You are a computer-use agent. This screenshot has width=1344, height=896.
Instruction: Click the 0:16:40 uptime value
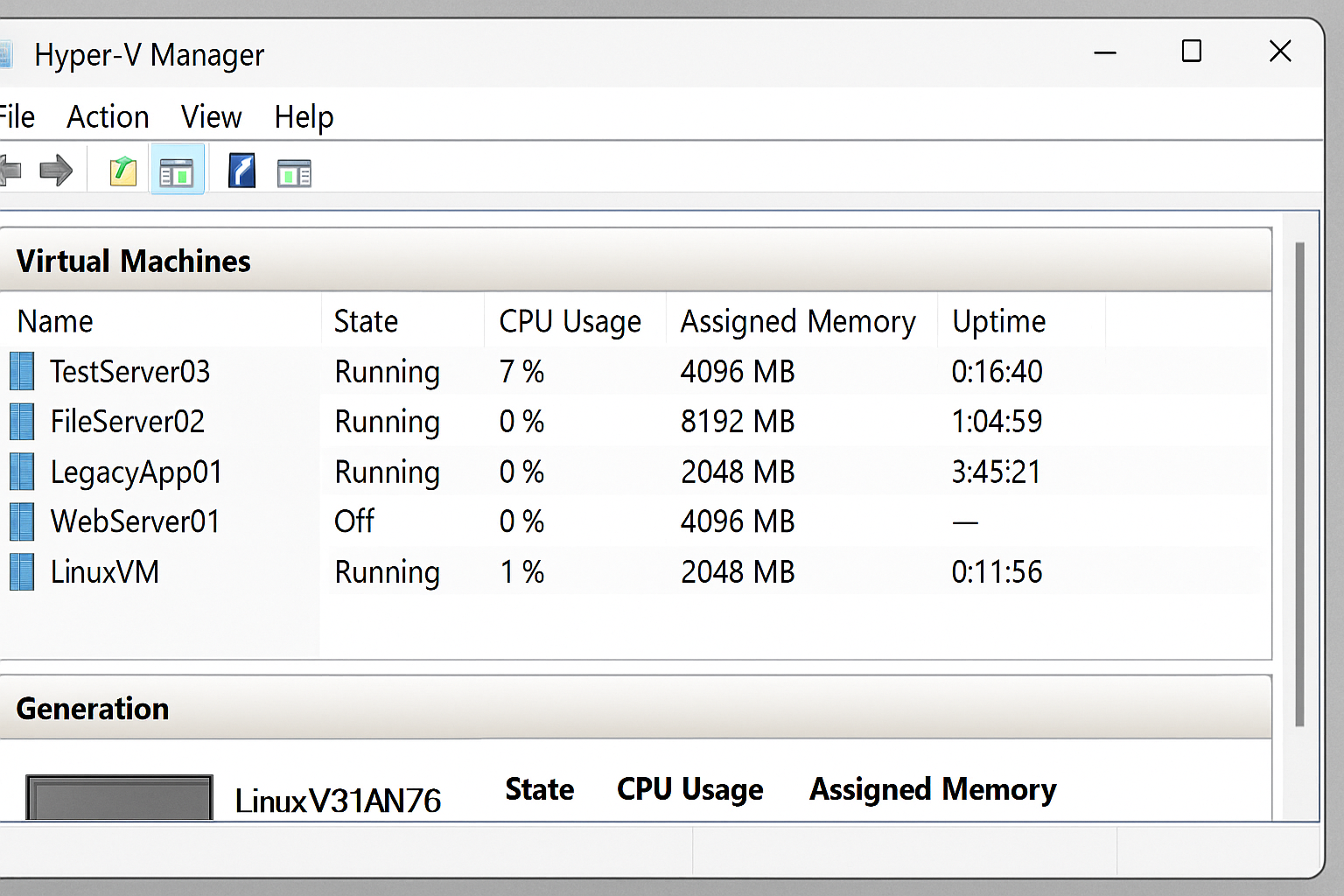pyautogui.click(x=997, y=372)
